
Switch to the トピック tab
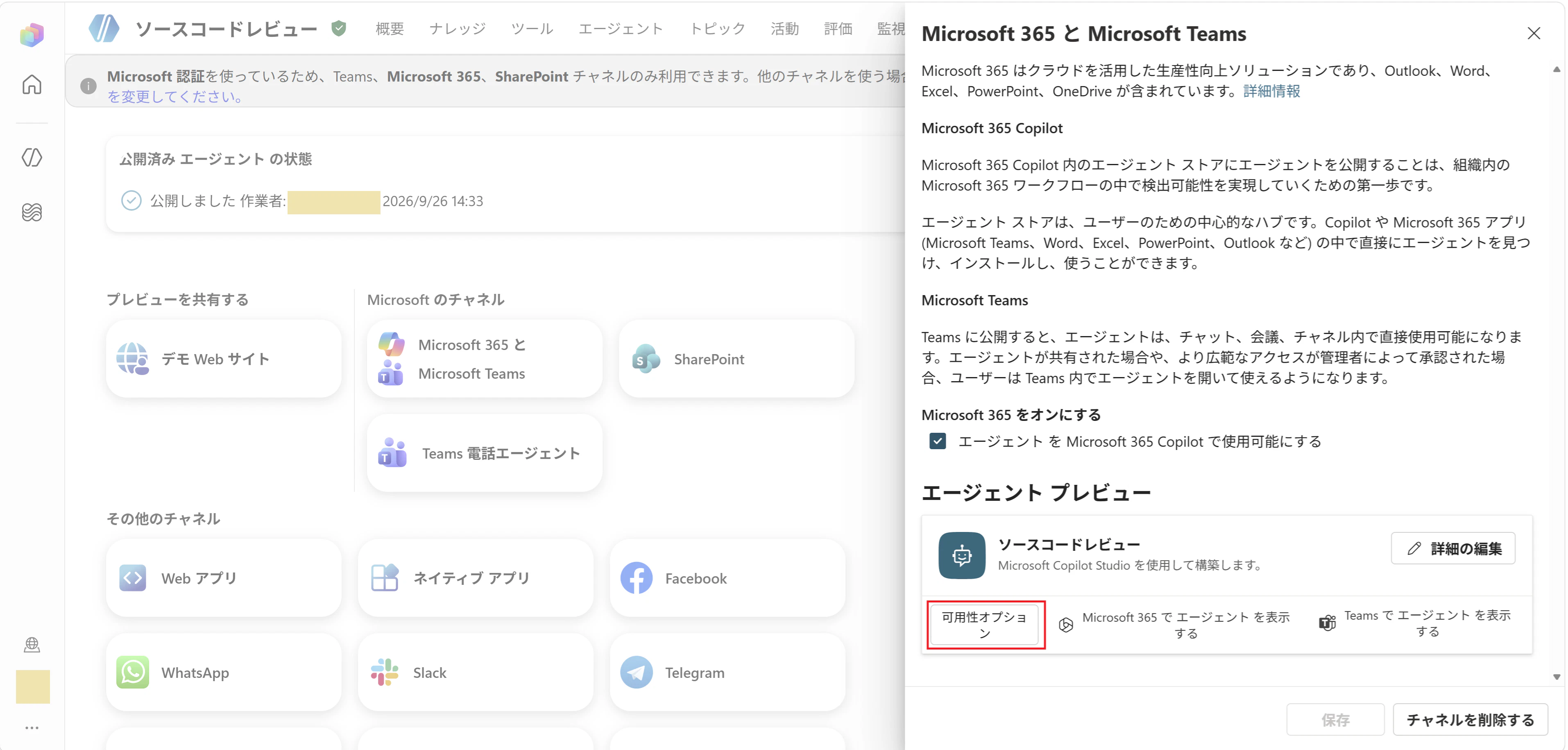point(717,29)
